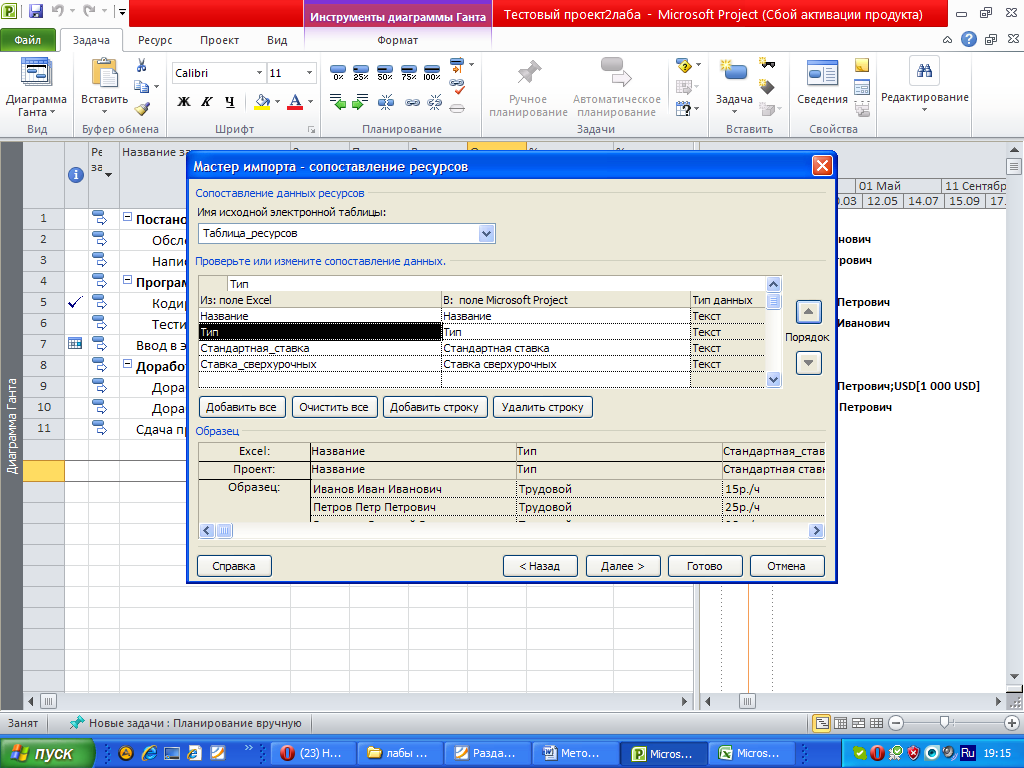Image resolution: width=1024 pixels, height=768 pixels.
Task: Open the лабы folder taskbar item
Action: pyautogui.click(x=400, y=754)
